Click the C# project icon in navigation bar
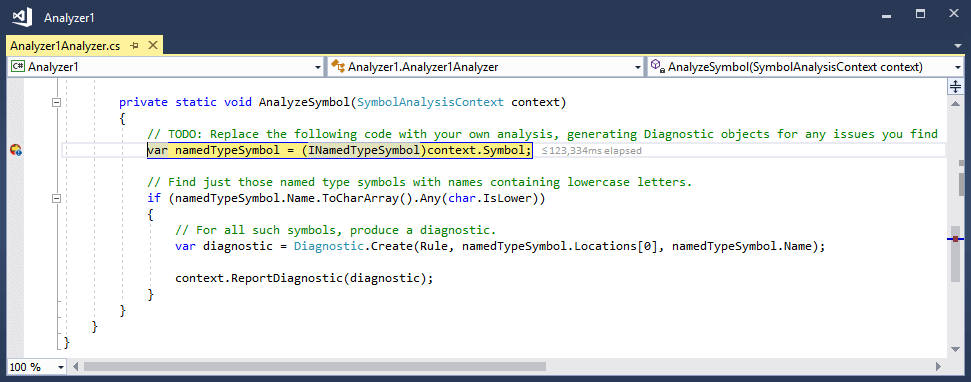Screen dimensions: 971x382 (x=18, y=67)
